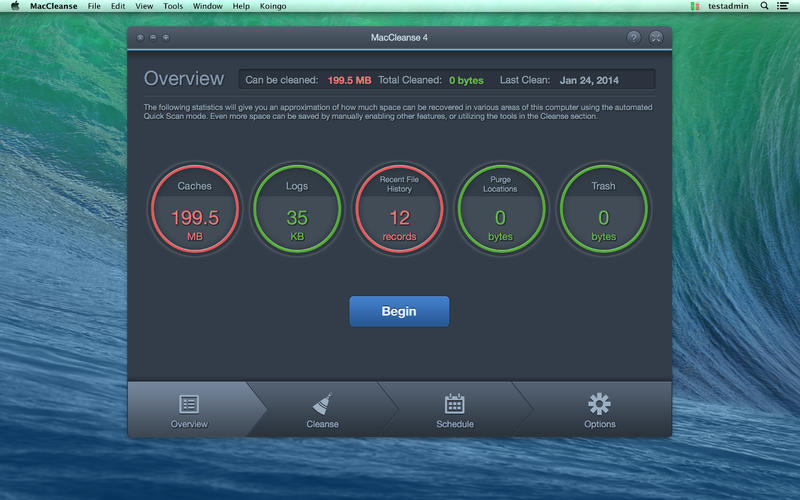Select the Purge Locations circle
Viewport: 800px width, 500px height.
coord(501,209)
